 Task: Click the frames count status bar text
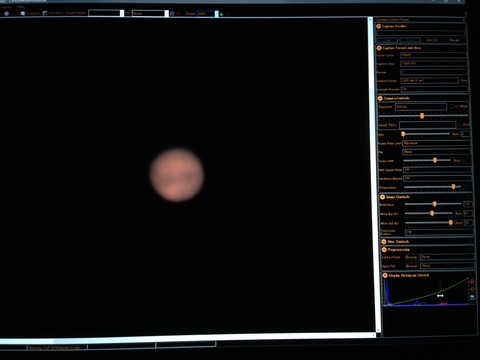[x=55, y=348]
